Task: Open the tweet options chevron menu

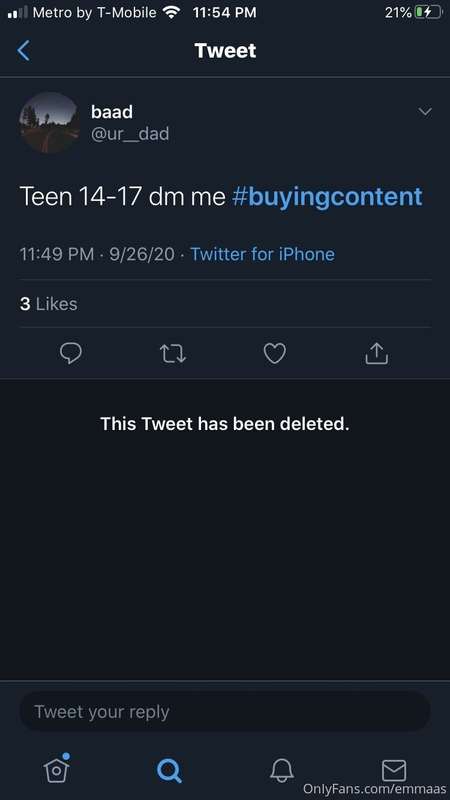Action: pos(424,111)
